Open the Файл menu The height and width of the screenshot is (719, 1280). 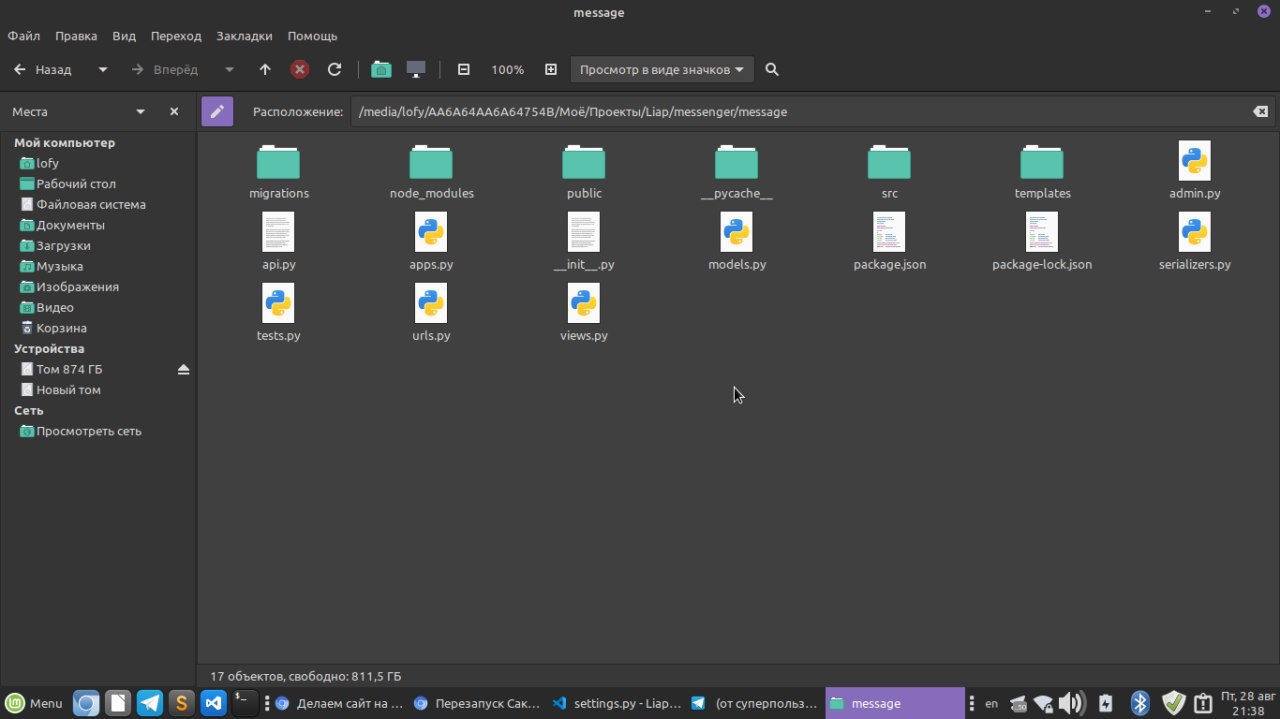coord(24,36)
